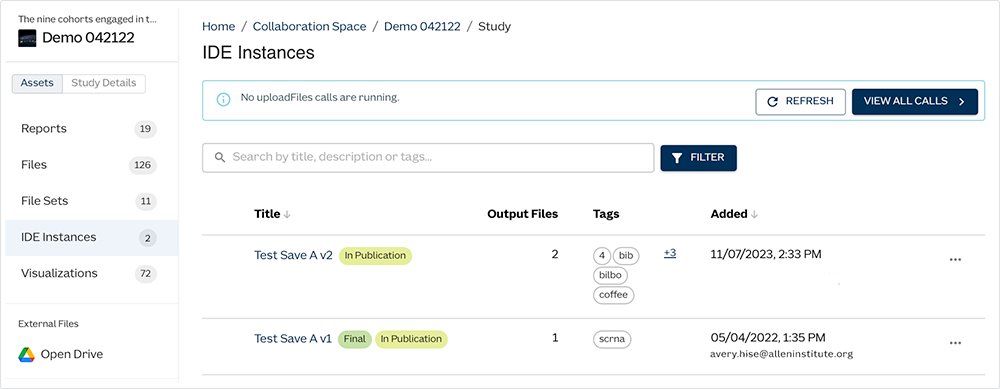Expand the +3 more tags link

pyautogui.click(x=670, y=253)
